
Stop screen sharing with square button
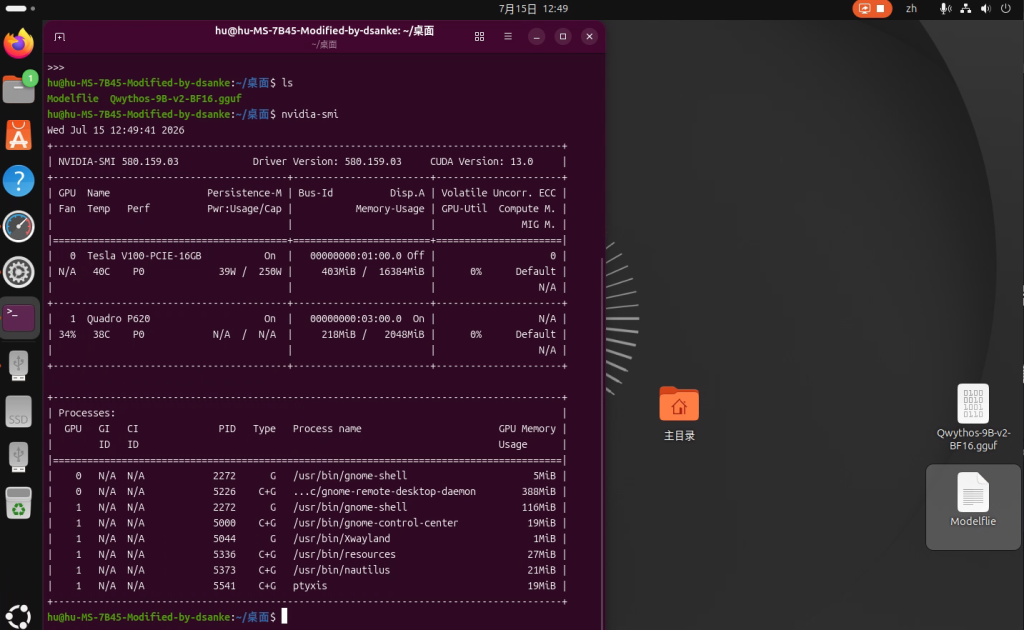point(880,8)
